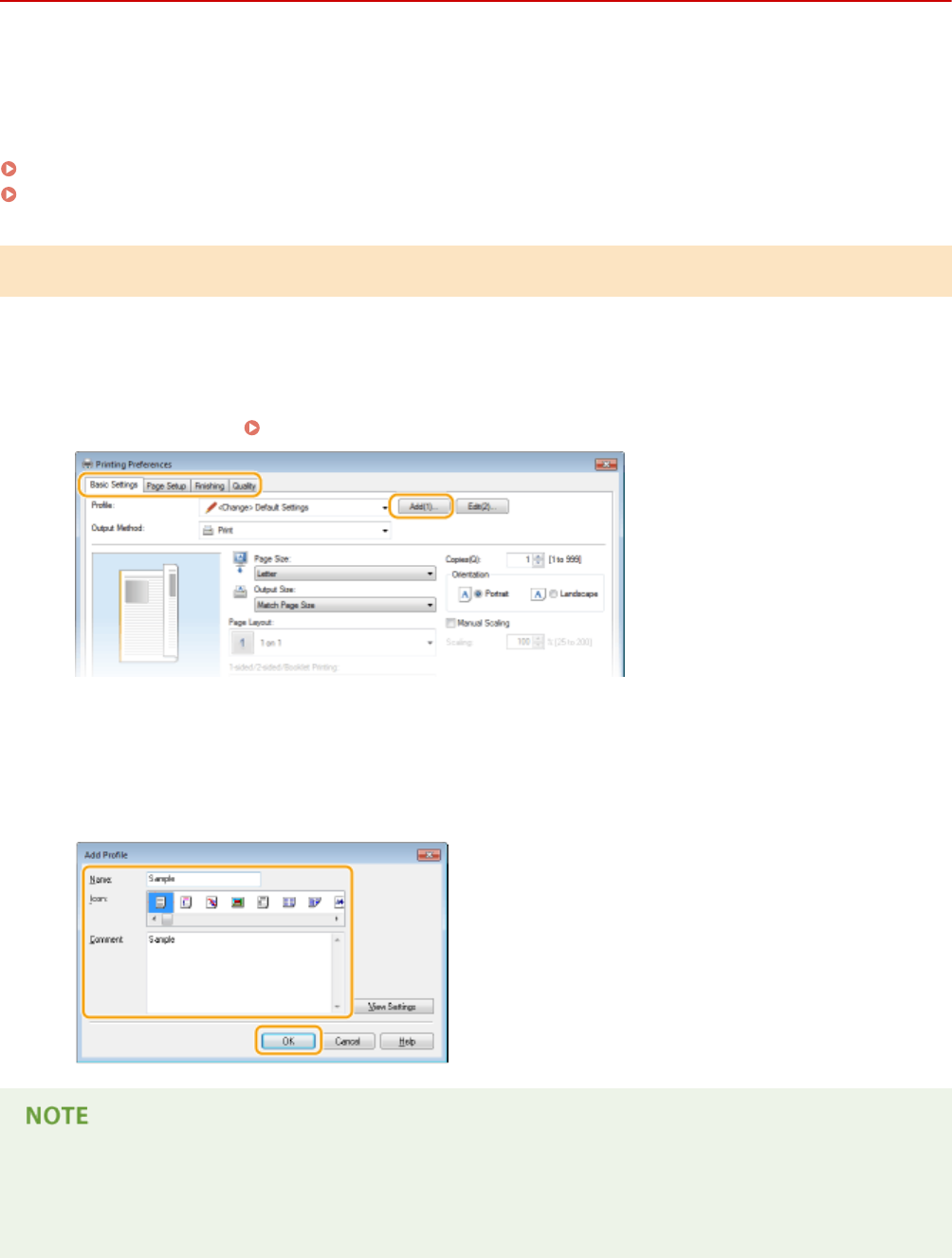
Task: Click the icon list scroll-left arrow
Action: click(154, 920)
